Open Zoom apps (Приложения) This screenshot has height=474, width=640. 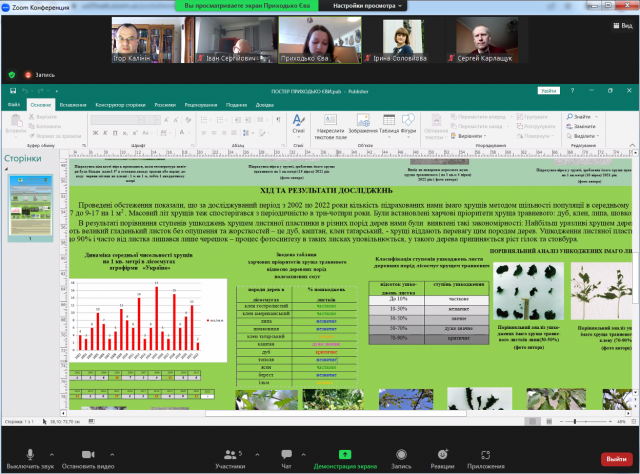click(x=486, y=459)
